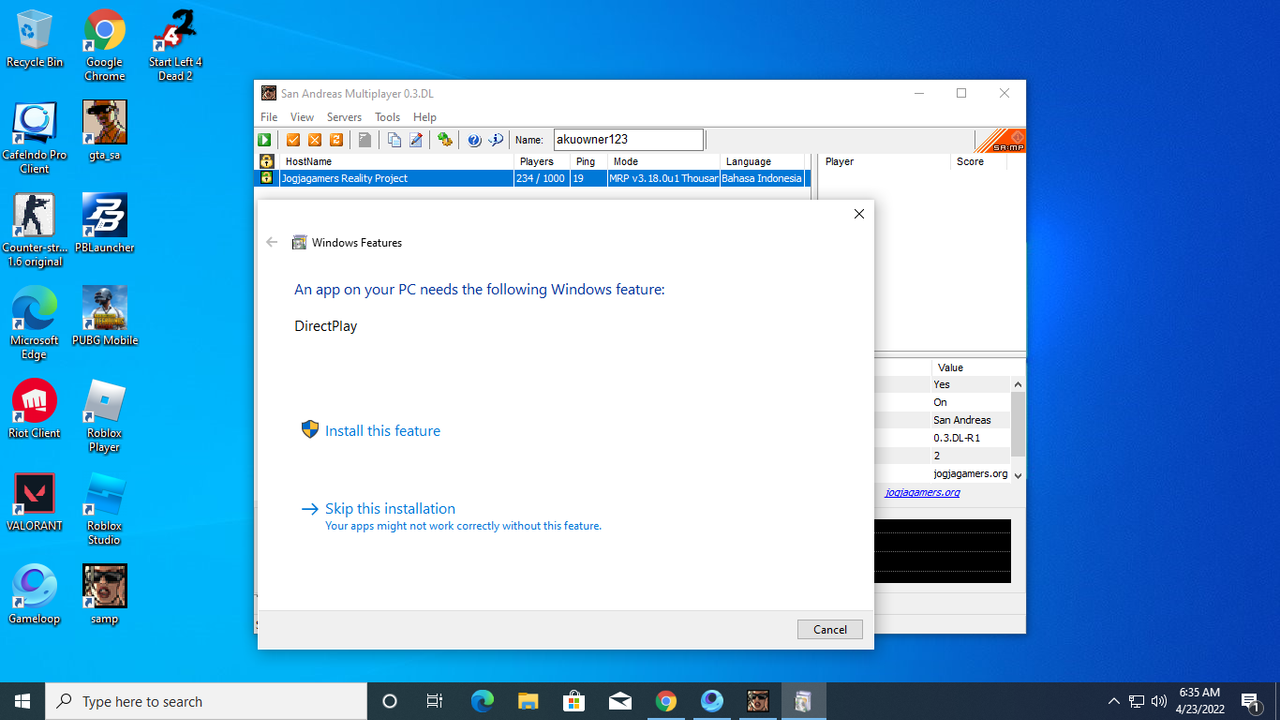Open the File menu in SA-MP
The image size is (1280, 720).
click(269, 117)
